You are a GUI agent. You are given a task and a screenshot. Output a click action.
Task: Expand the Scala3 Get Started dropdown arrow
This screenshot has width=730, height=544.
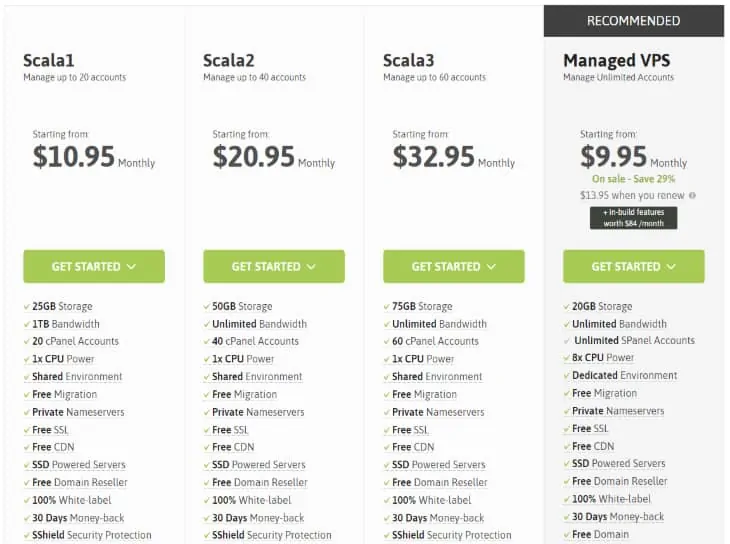[x=490, y=267]
